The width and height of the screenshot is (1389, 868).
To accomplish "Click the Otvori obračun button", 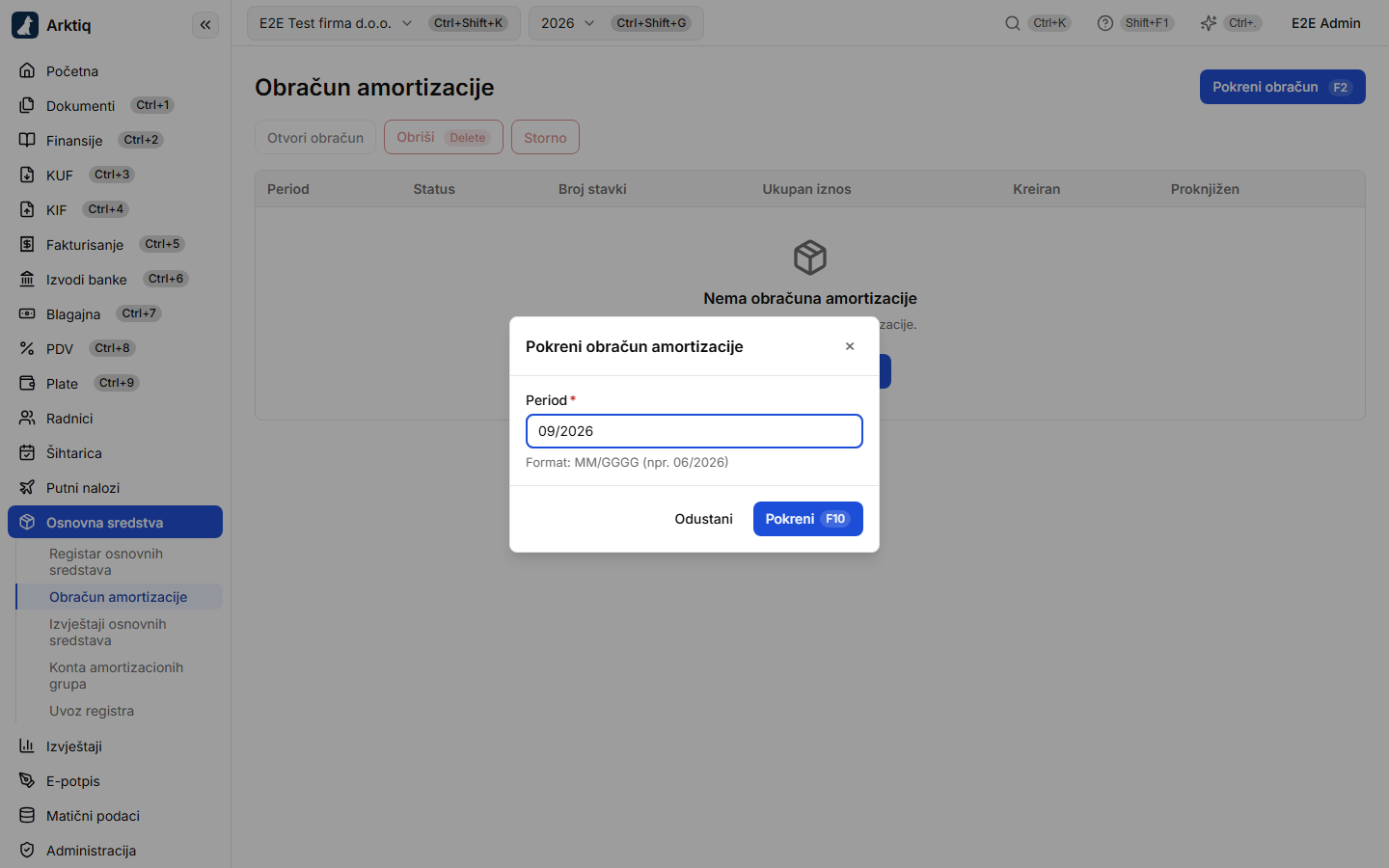I will 315,137.
